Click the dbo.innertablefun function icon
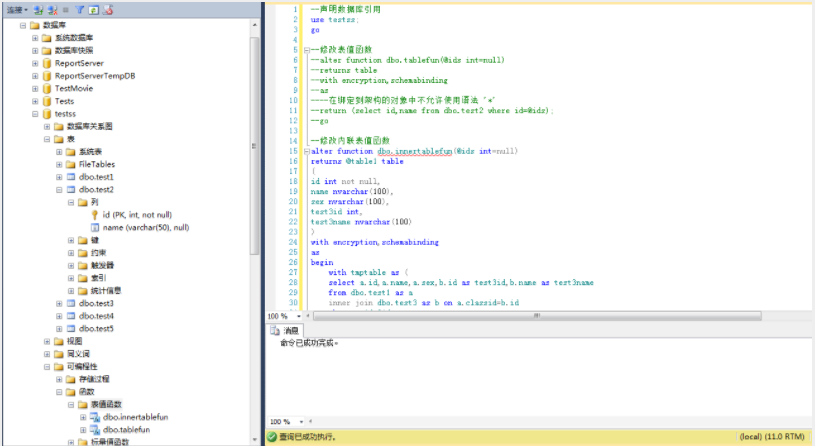 coord(95,417)
